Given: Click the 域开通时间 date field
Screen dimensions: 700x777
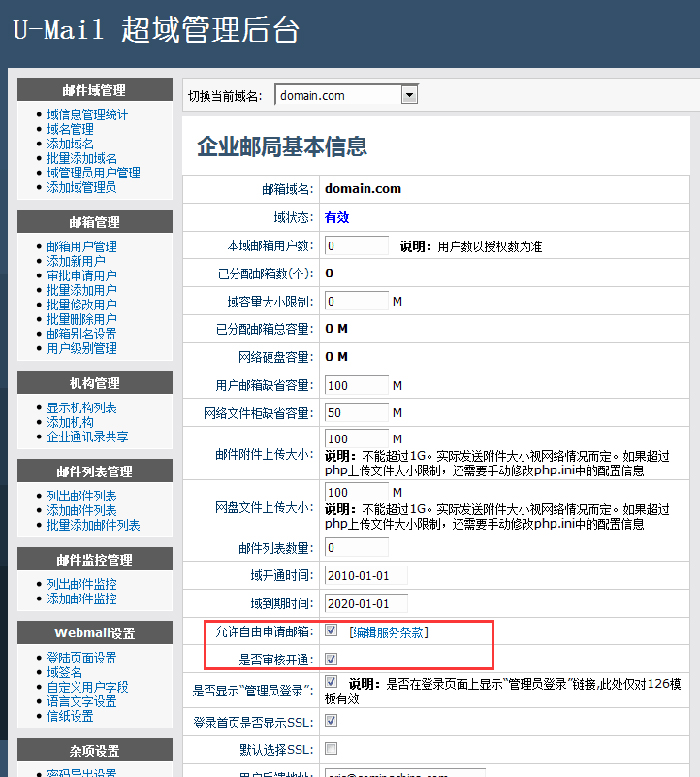Looking at the screenshot, I should tap(365, 576).
